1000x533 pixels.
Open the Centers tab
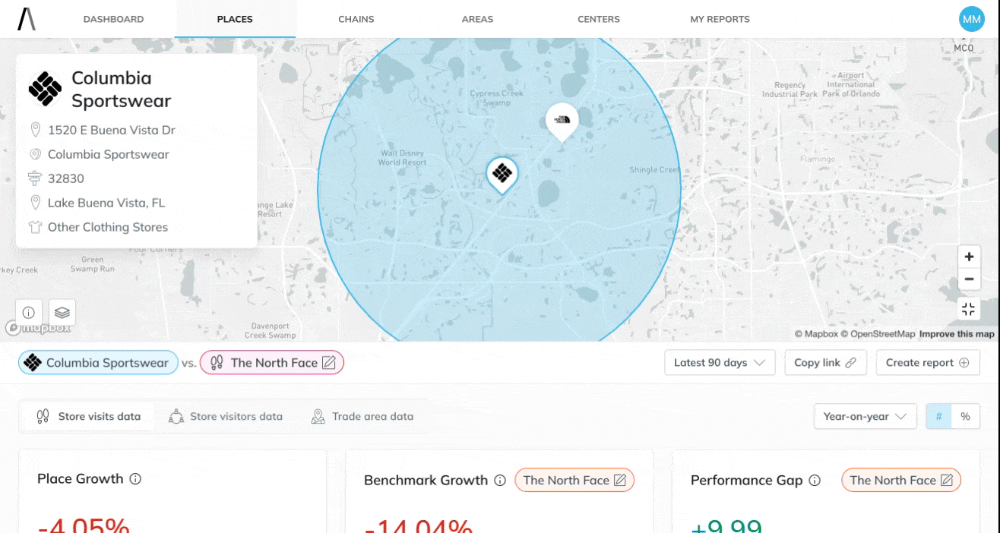tap(598, 19)
